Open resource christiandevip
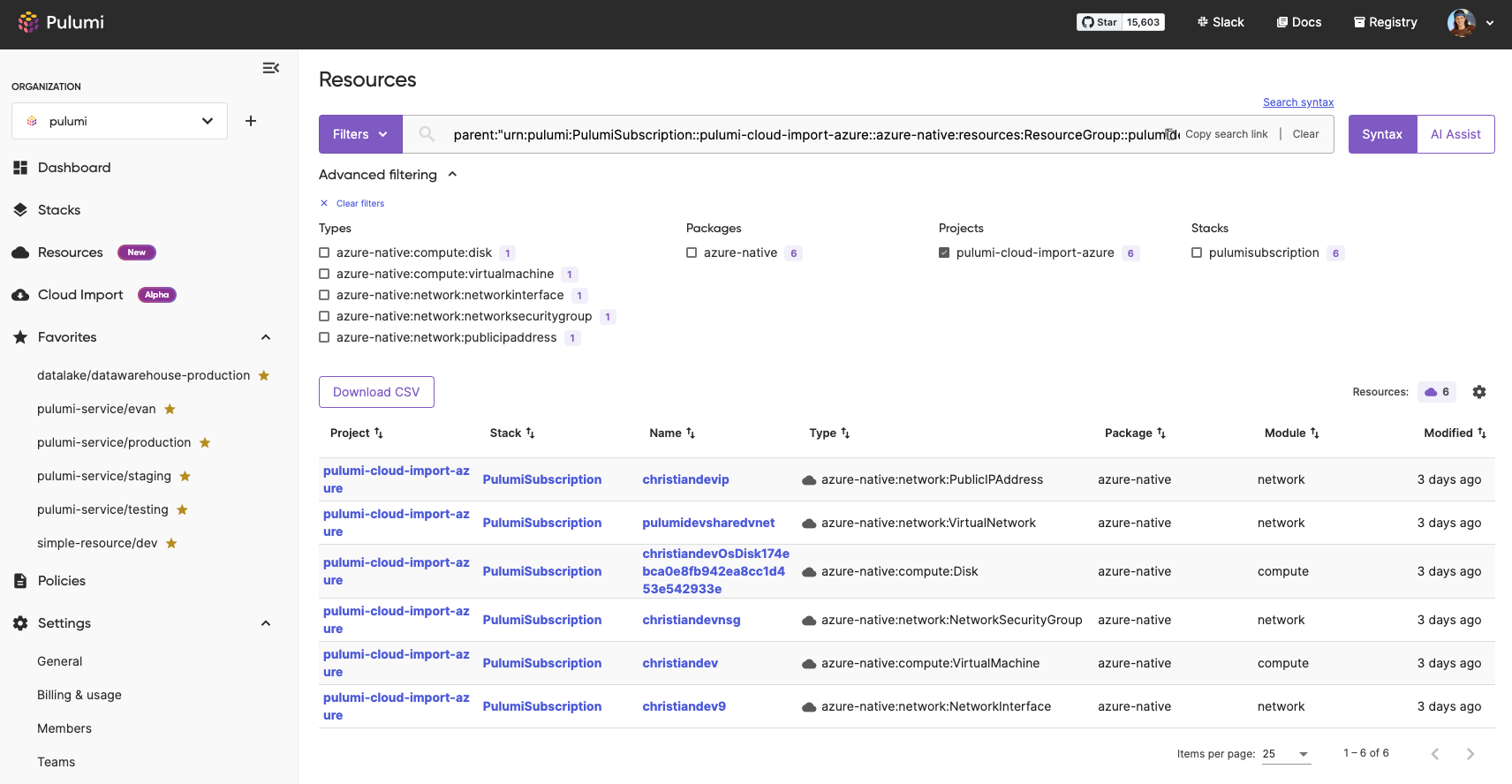Screen dimensions: 1512x784 click(x=685, y=479)
